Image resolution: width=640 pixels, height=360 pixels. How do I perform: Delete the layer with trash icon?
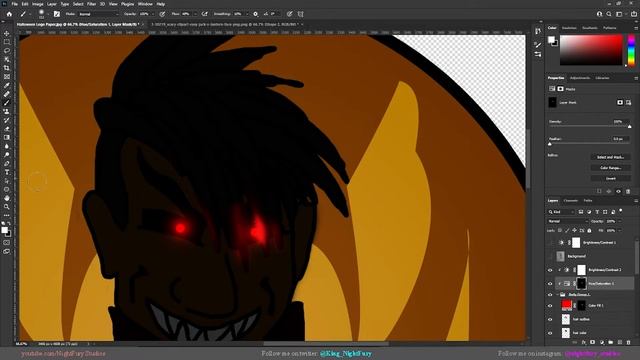[629, 342]
